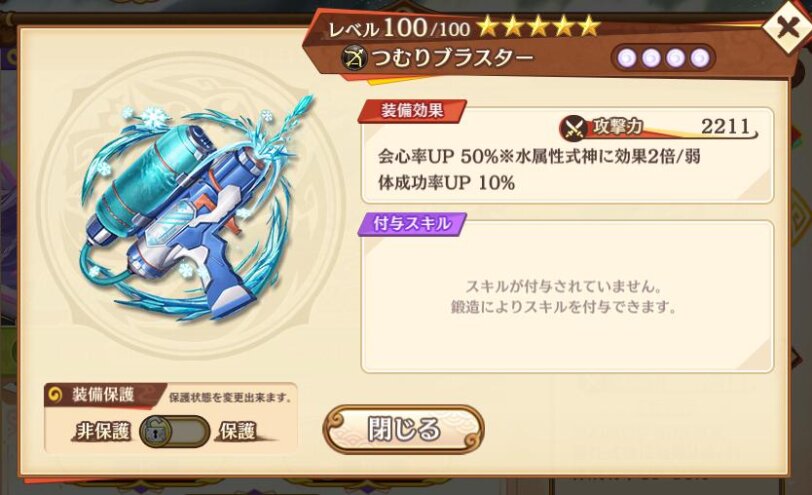Click the つむりブラスター weapon name title
This screenshot has height=495, width=812.
(451, 58)
